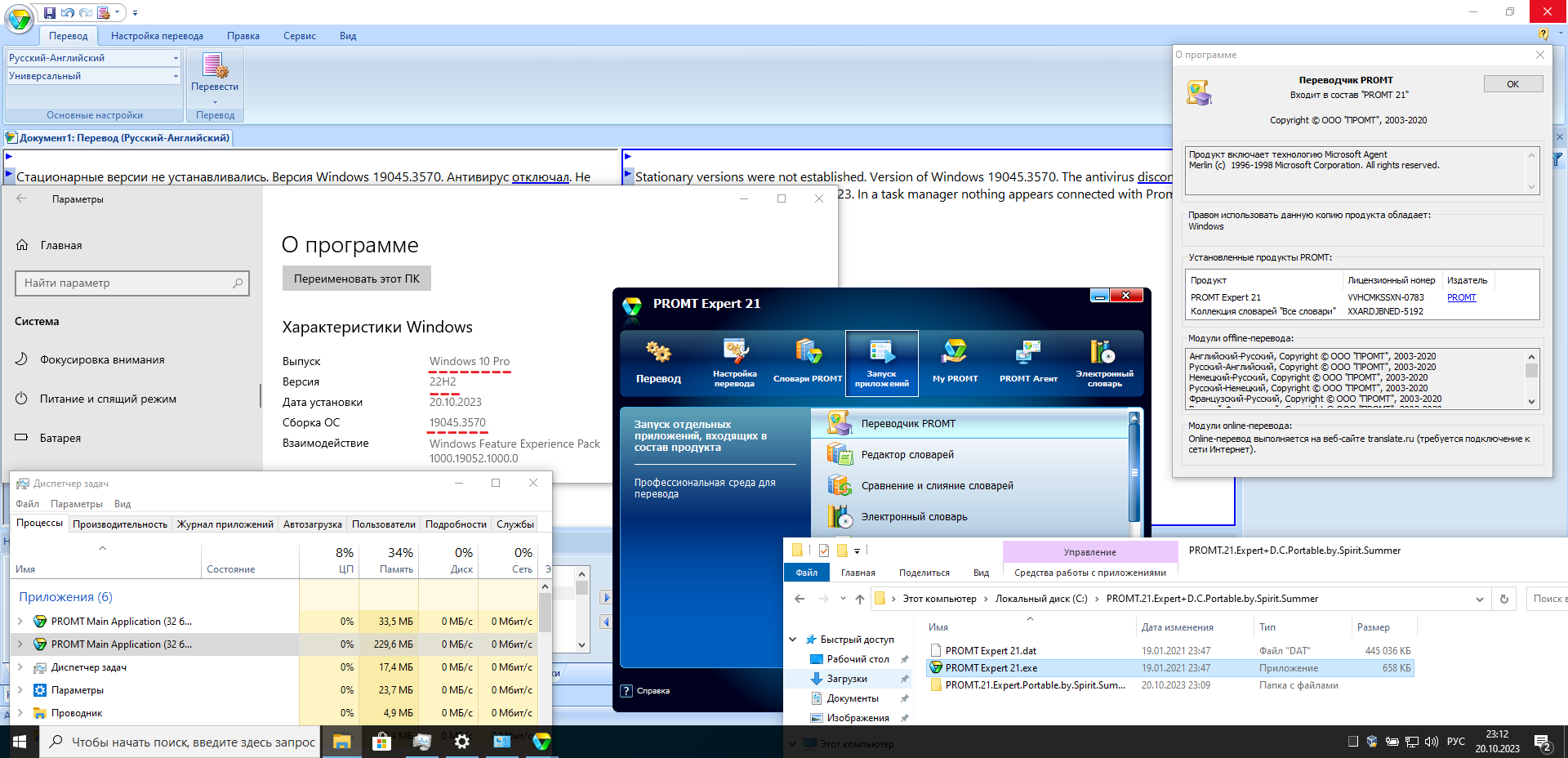Click the save icon in quick access toolbar
The height and width of the screenshot is (758, 1568).
click(x=50, y=12)
